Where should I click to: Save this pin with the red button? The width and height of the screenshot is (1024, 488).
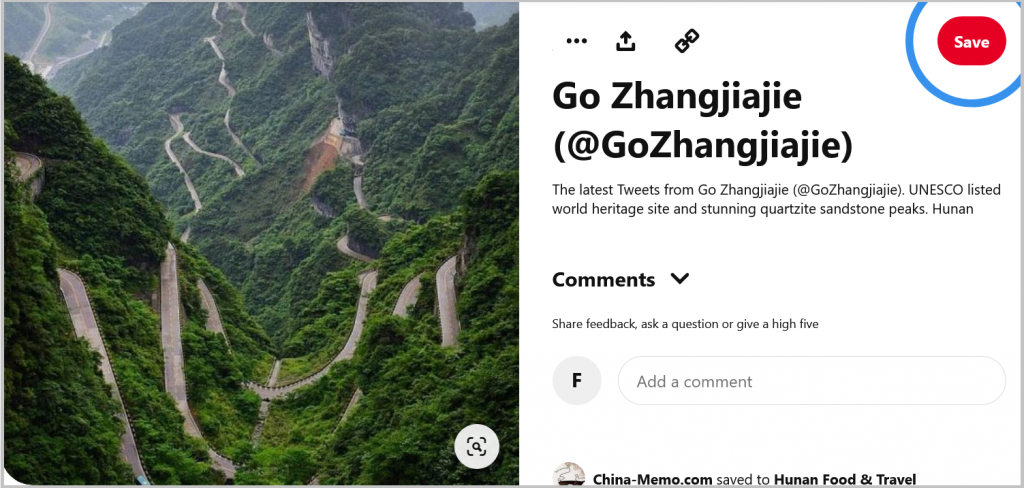(971, 41)
